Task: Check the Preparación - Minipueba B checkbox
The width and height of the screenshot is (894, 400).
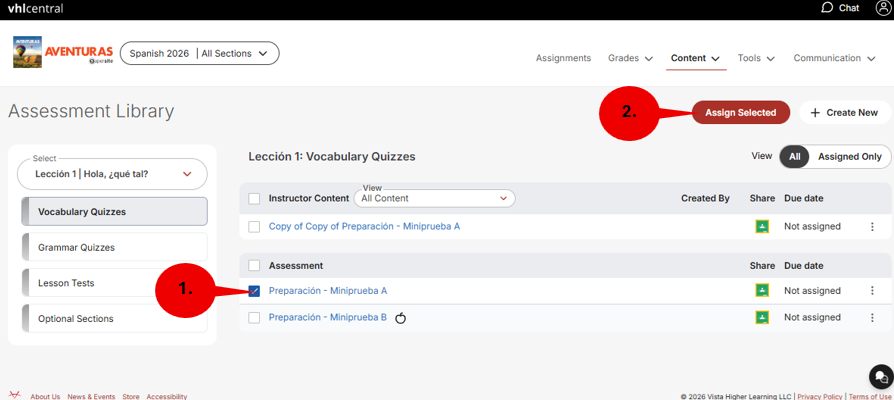Action: [x=254, y=317]
